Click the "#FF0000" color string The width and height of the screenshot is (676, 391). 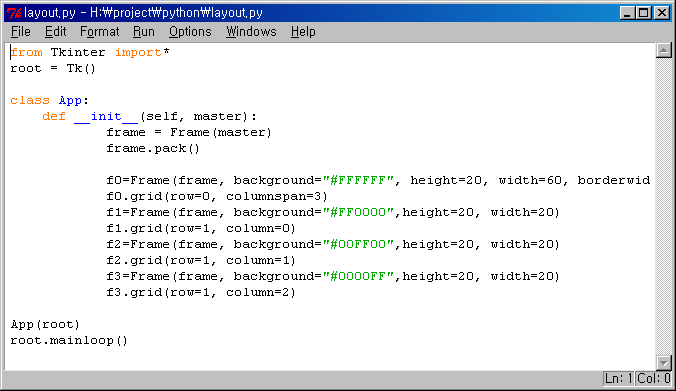(x=359, y=212)
